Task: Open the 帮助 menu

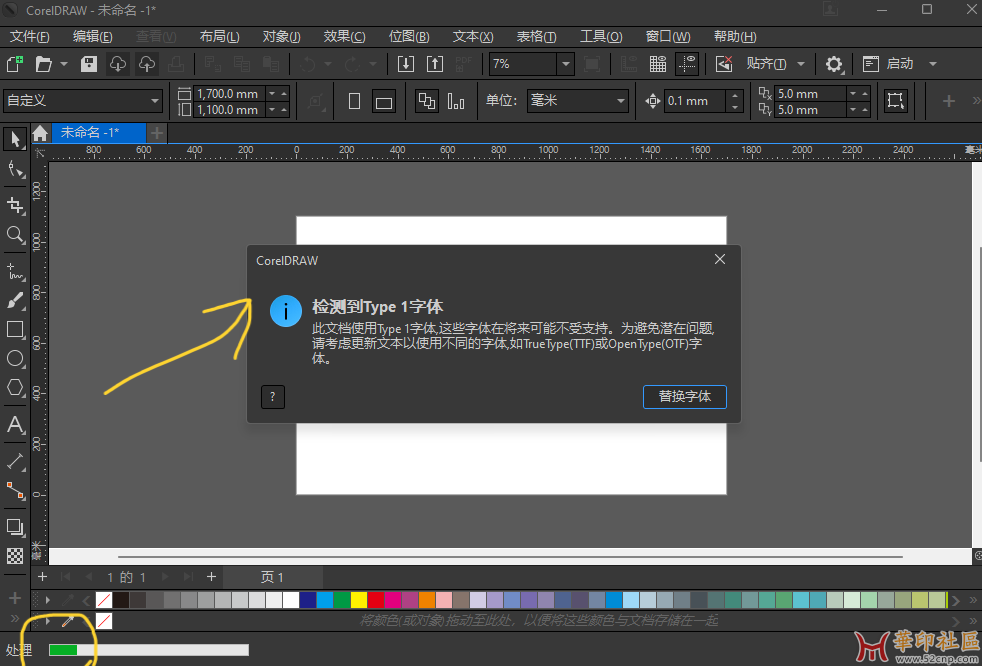Action: tap(735, 36)
